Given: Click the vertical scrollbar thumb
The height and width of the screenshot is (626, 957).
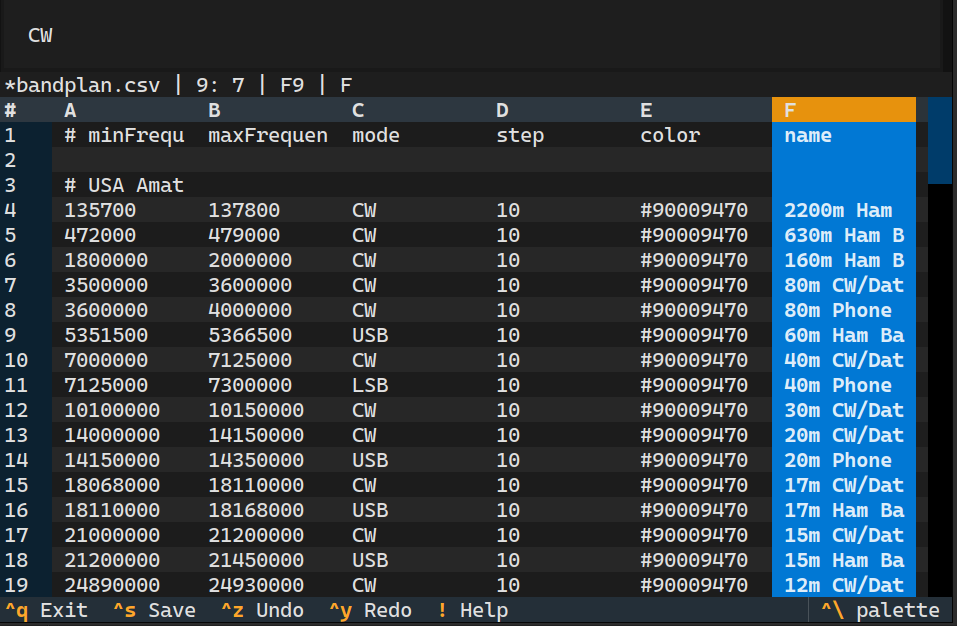Looking at the screenshot, I should pyautogui.click(x=939, y=140).
